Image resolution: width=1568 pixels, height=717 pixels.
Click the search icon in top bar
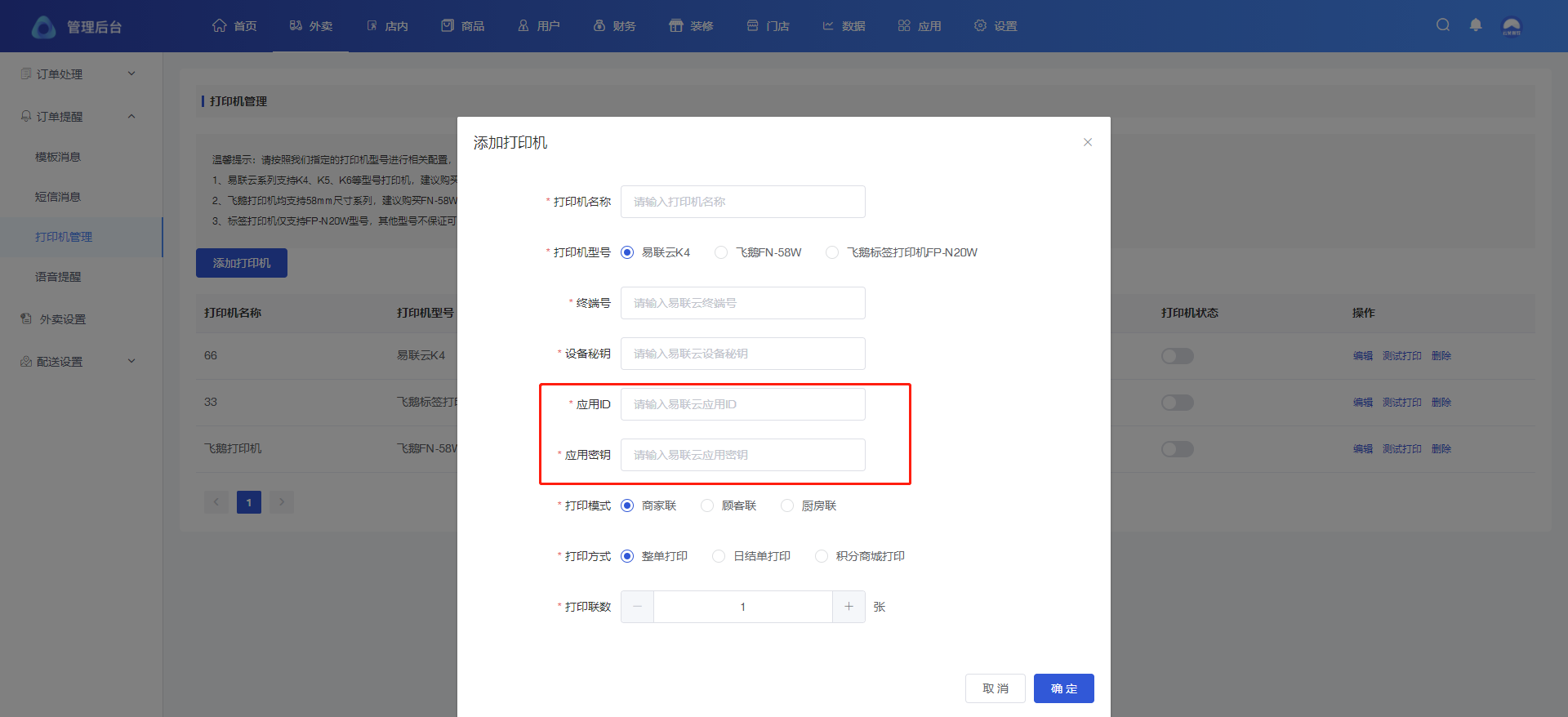[1443, 25]
